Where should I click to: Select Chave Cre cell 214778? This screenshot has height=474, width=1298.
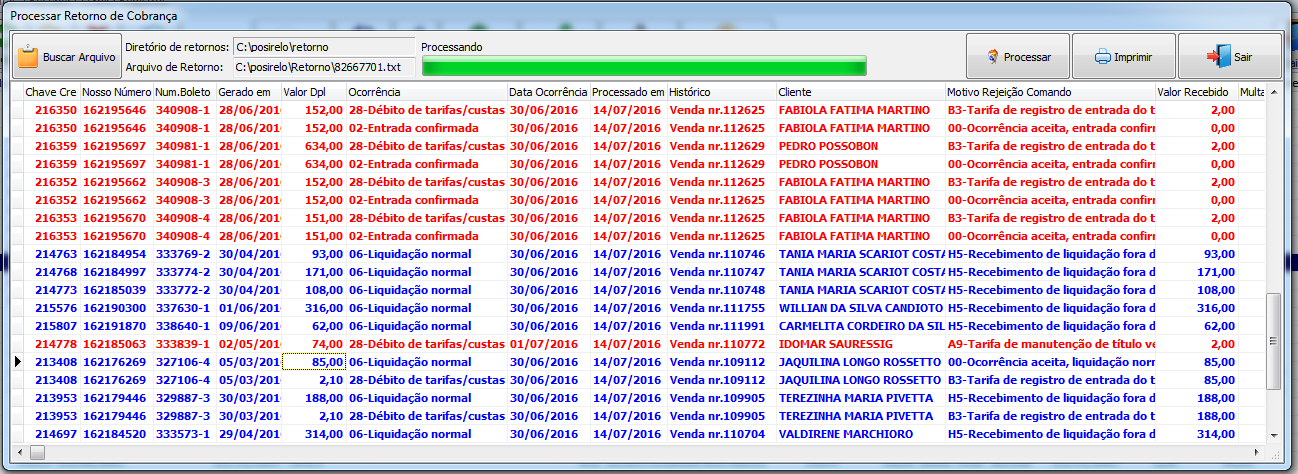[52, 344]
